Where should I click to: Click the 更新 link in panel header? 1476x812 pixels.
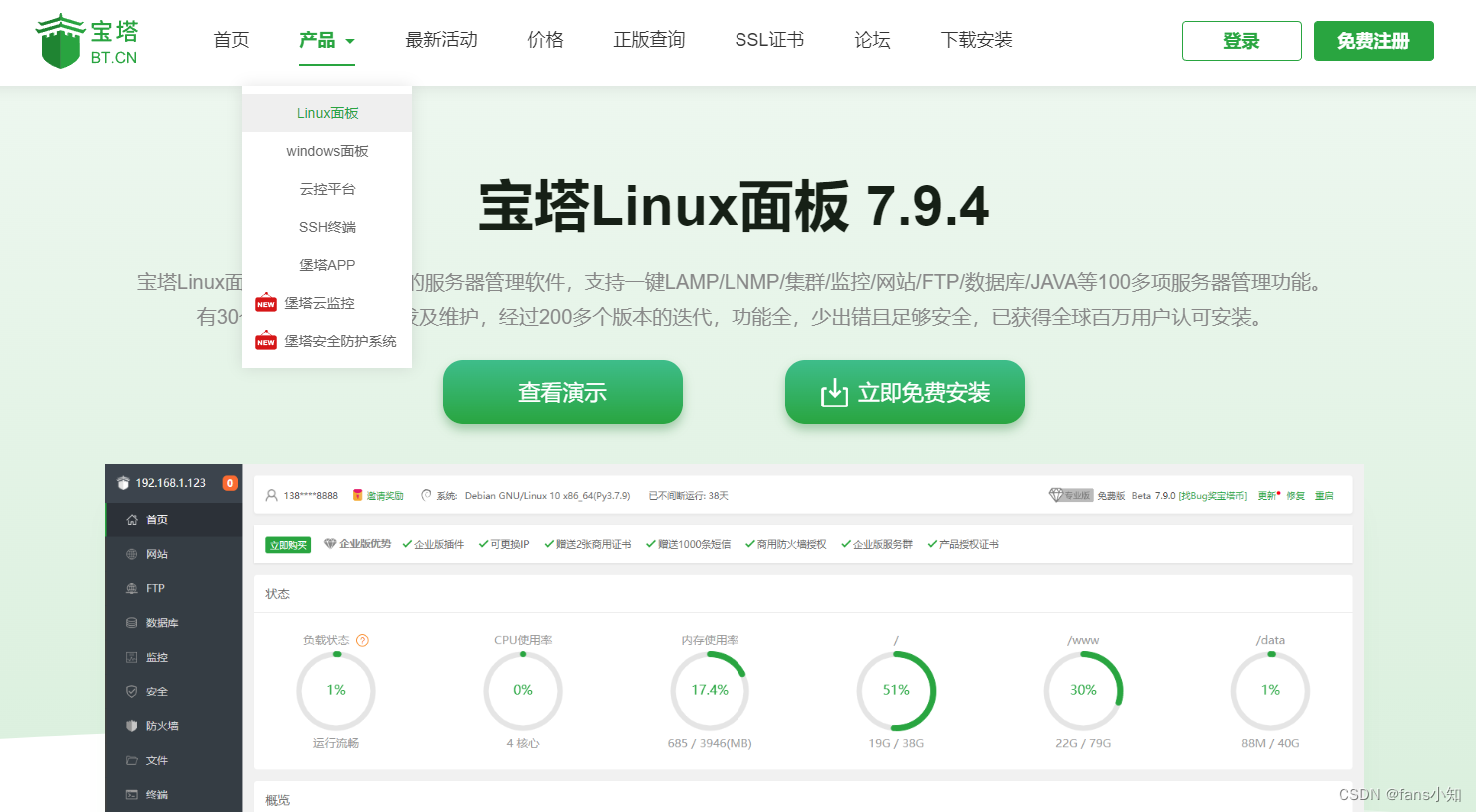pyautogui.click(x=1267, y=496)
